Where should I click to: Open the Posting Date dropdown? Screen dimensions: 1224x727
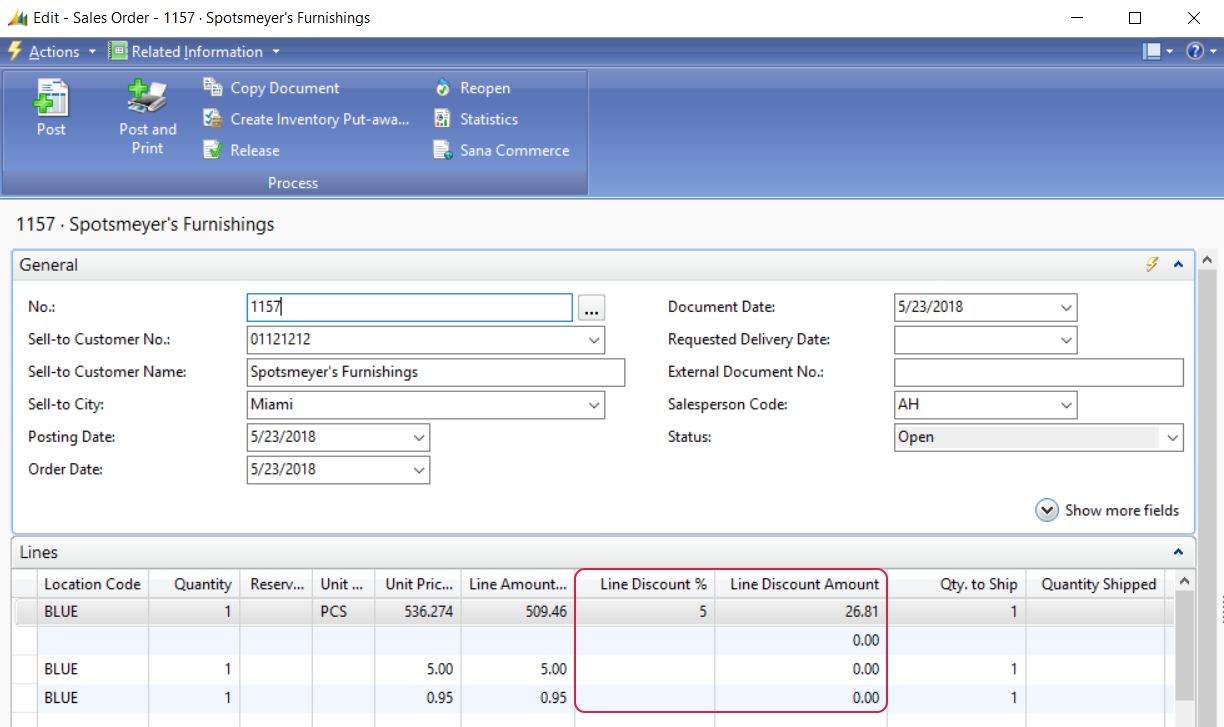tap(419, 437)
